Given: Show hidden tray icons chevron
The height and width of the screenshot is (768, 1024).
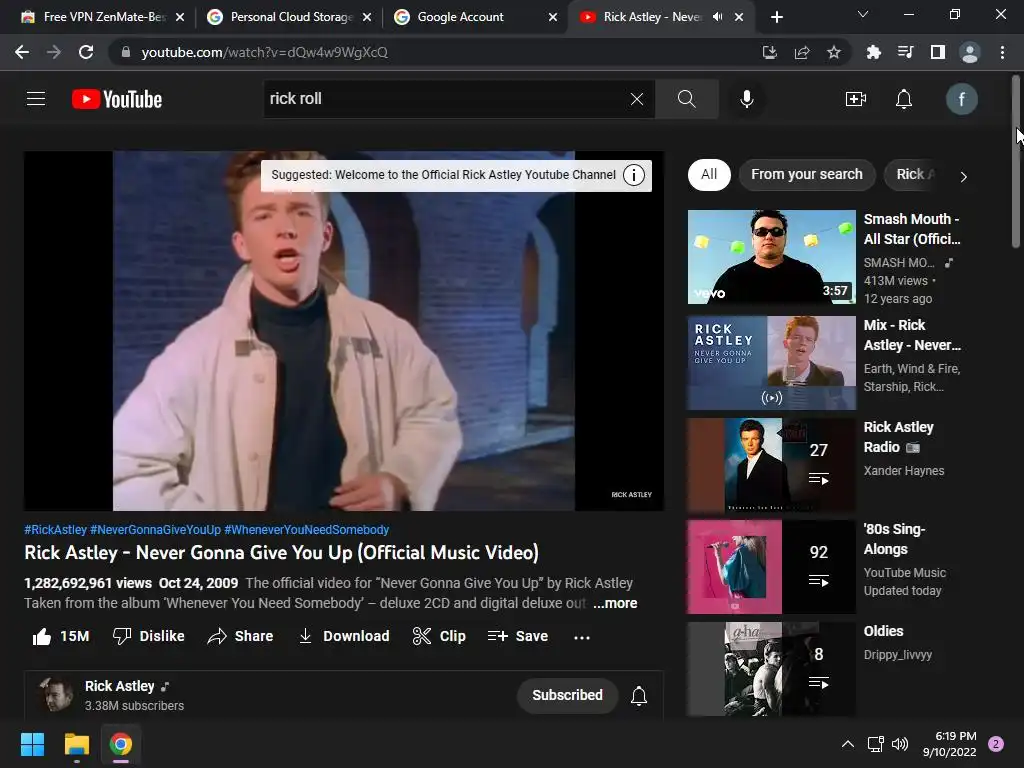Looking at the screenshot, I should click(x=847, y=744).
